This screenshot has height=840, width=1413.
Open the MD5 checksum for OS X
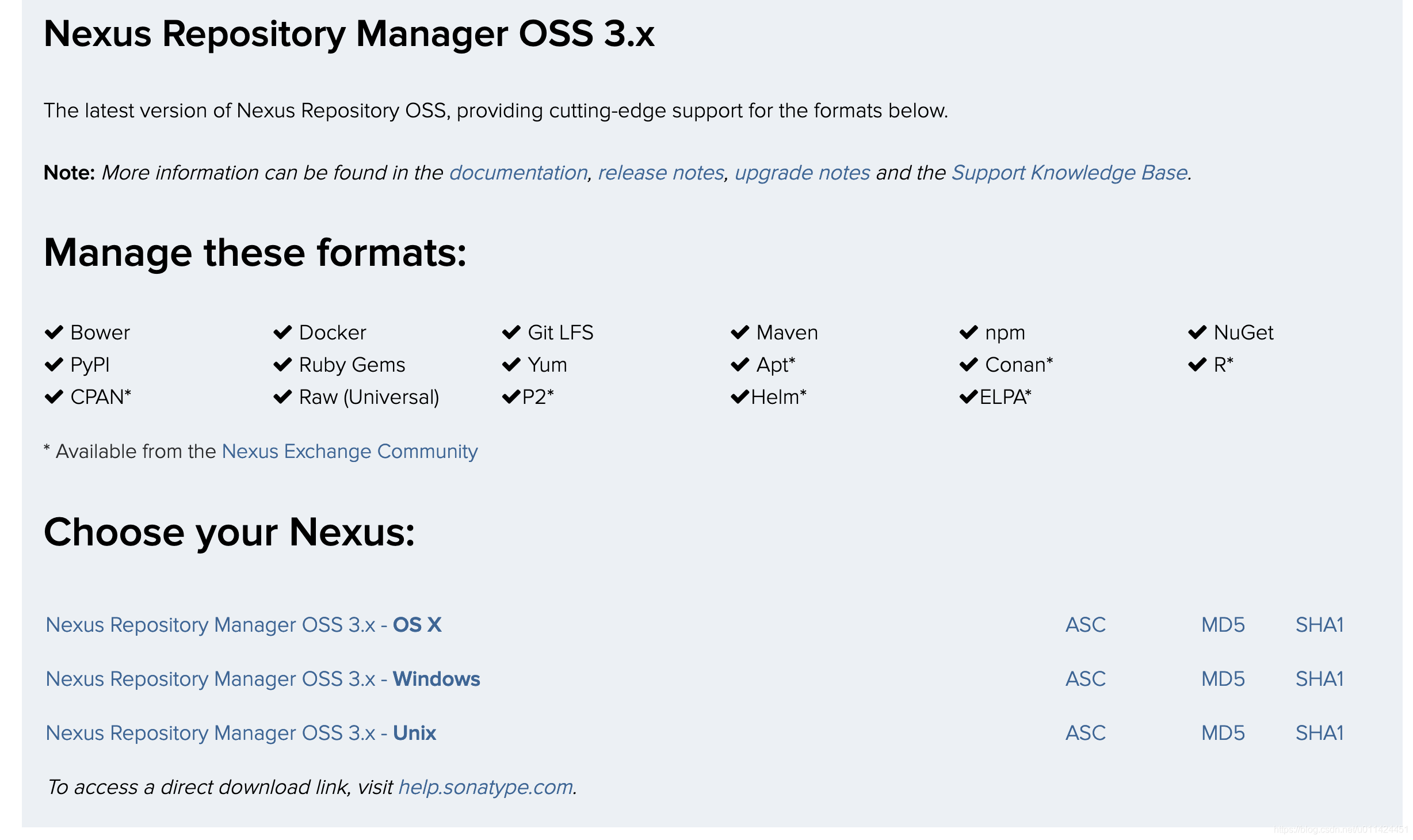point(1223,625)
